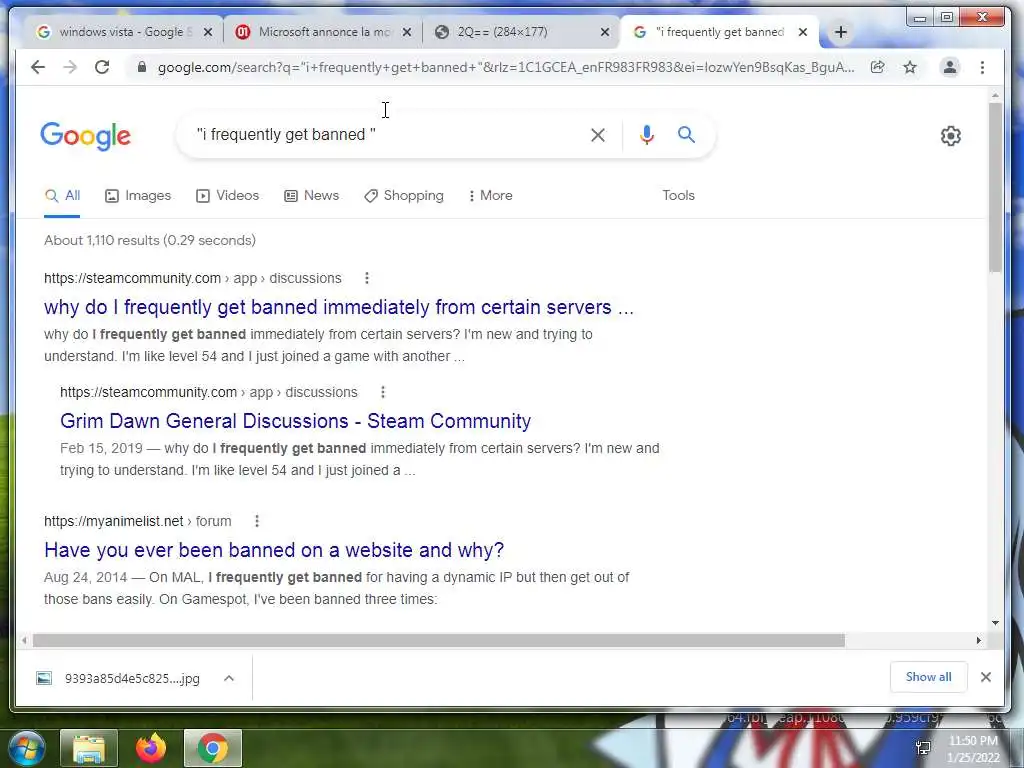Expand the More search filters

pos(490,196)
